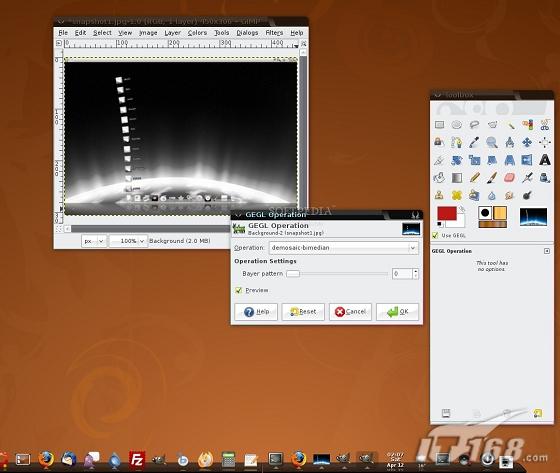Open the Operation combo box

pos(343,248)
